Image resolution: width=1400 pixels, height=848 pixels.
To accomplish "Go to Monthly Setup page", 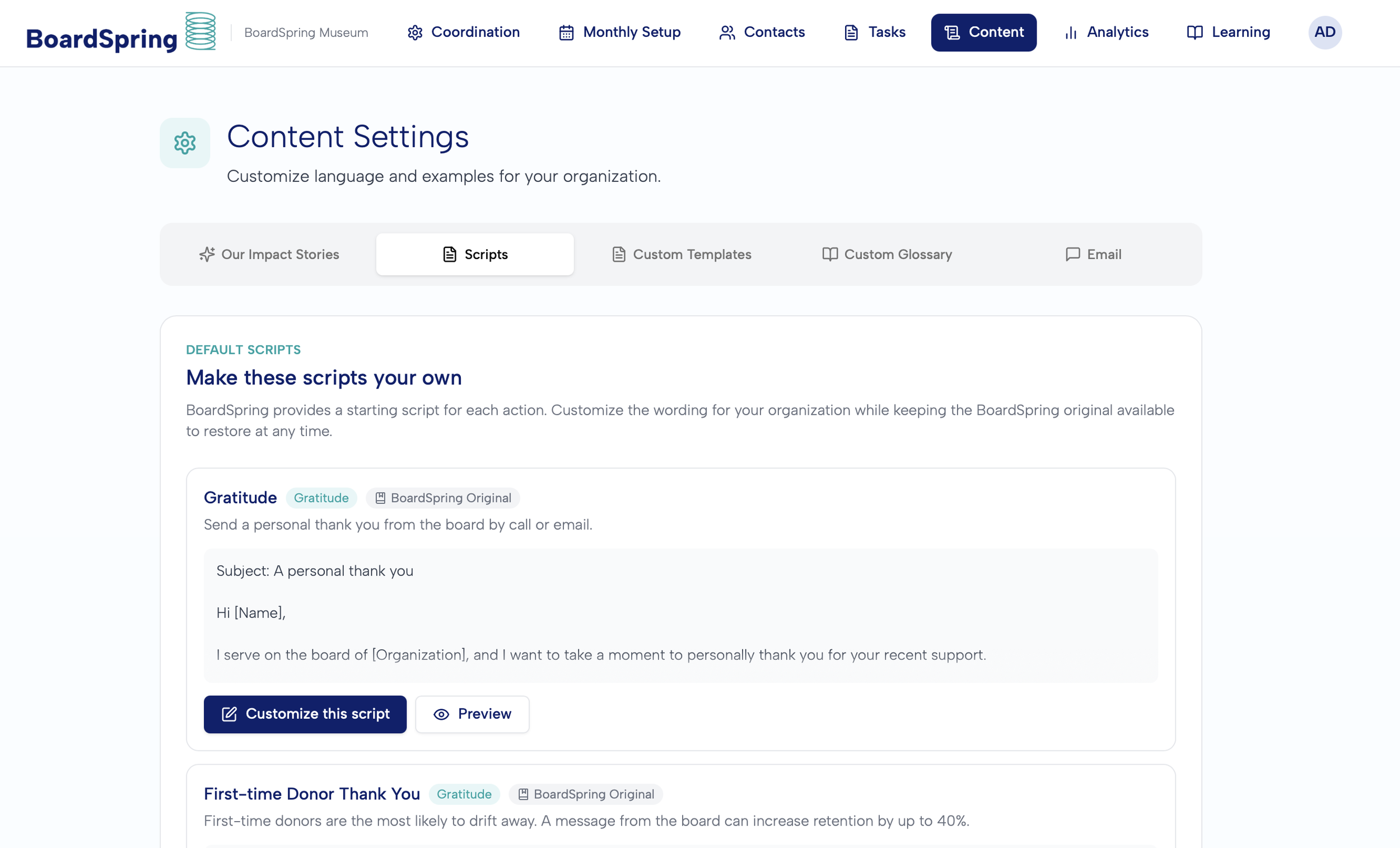I will pos(620,32).
